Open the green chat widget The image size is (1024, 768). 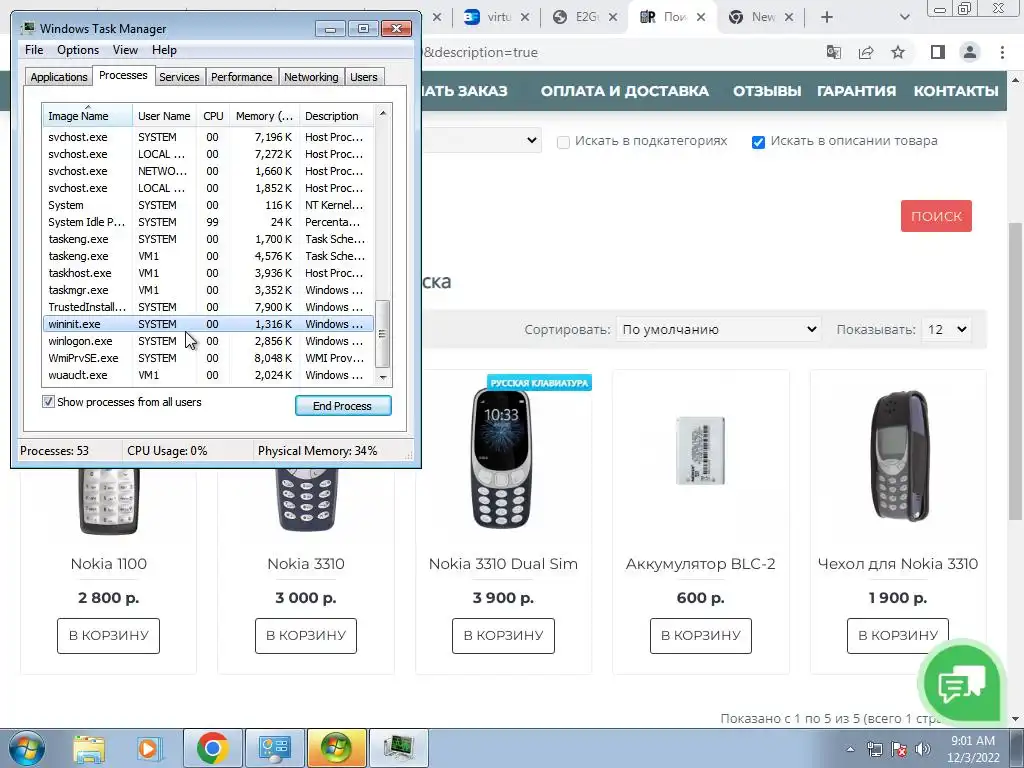[x=961, y=684]
